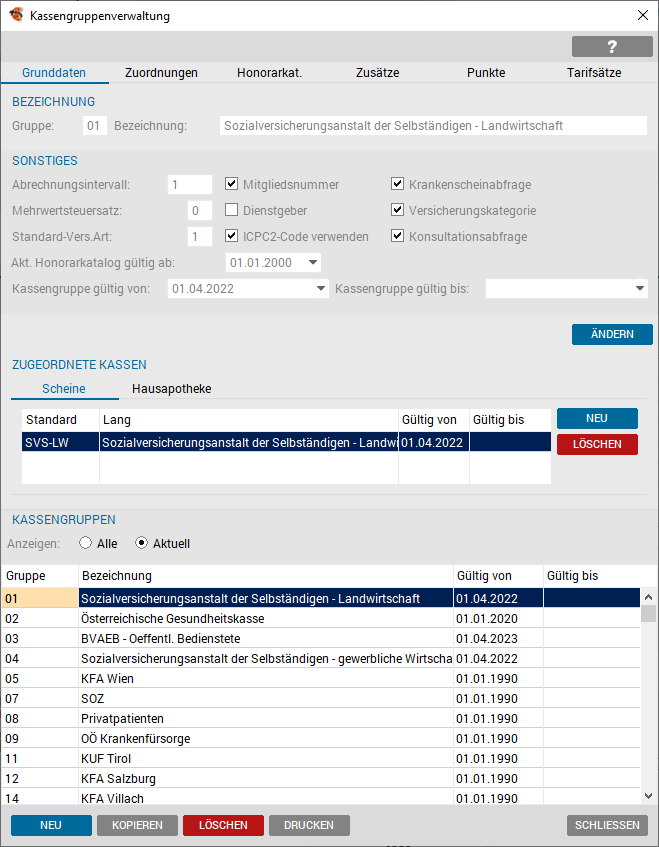Open the Honorarkat. tab
This screenshot has height=847, width=659.
pos(269,73)
